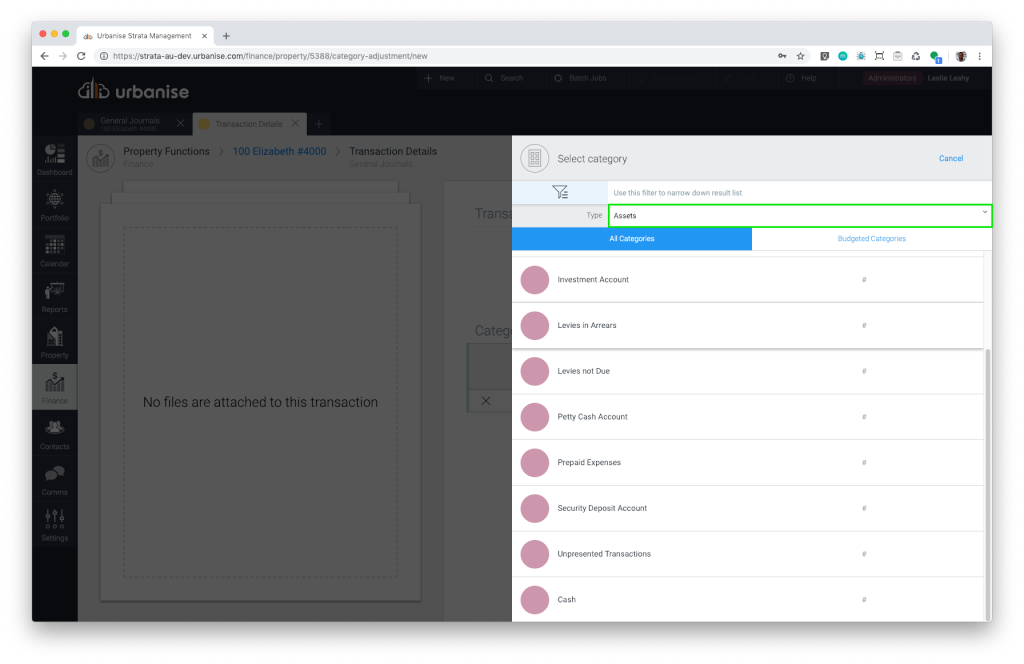Open the Comms sidebar icon

coord(55,478)
